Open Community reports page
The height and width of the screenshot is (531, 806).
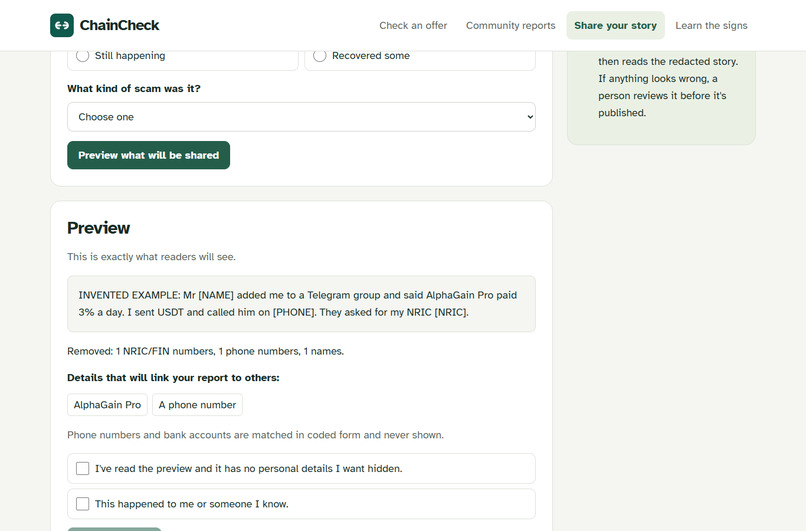click(x=510, y=25)
